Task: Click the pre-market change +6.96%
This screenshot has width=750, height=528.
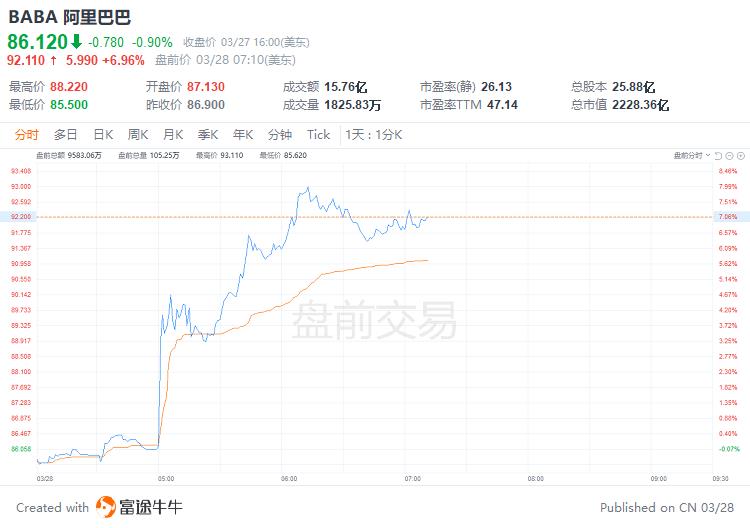Action: [x=123, y=60]
